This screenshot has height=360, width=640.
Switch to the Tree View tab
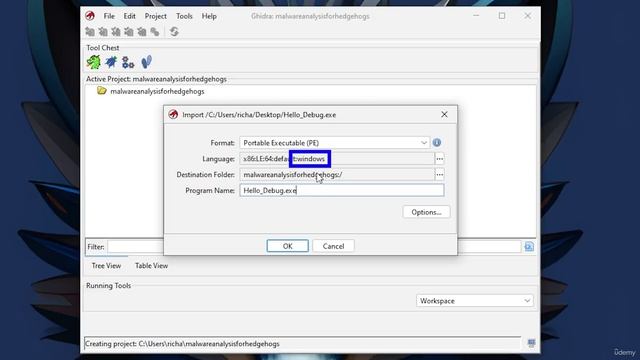pyautogui.click(x=106, y=265)
